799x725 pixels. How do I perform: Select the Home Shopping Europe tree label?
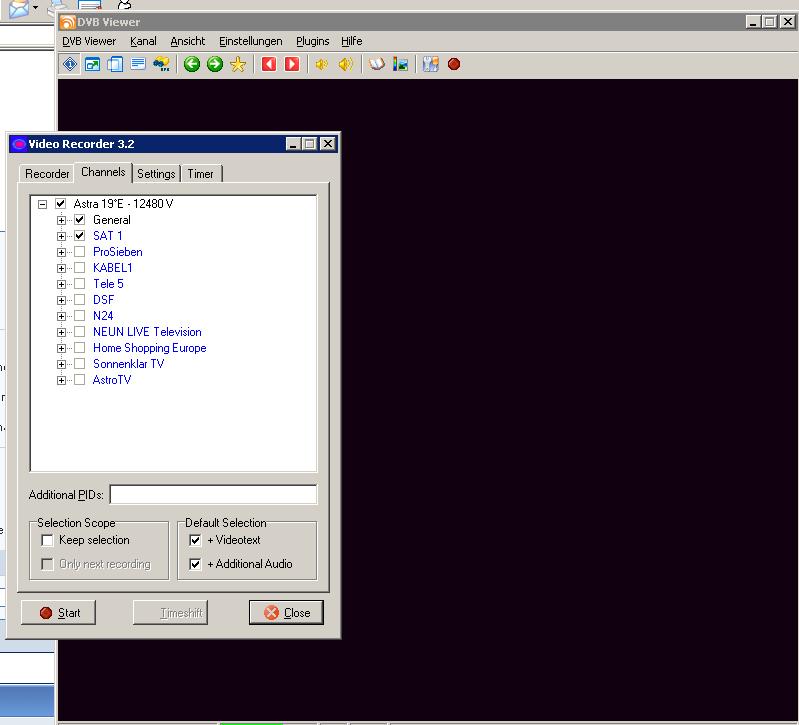[149, 348]
